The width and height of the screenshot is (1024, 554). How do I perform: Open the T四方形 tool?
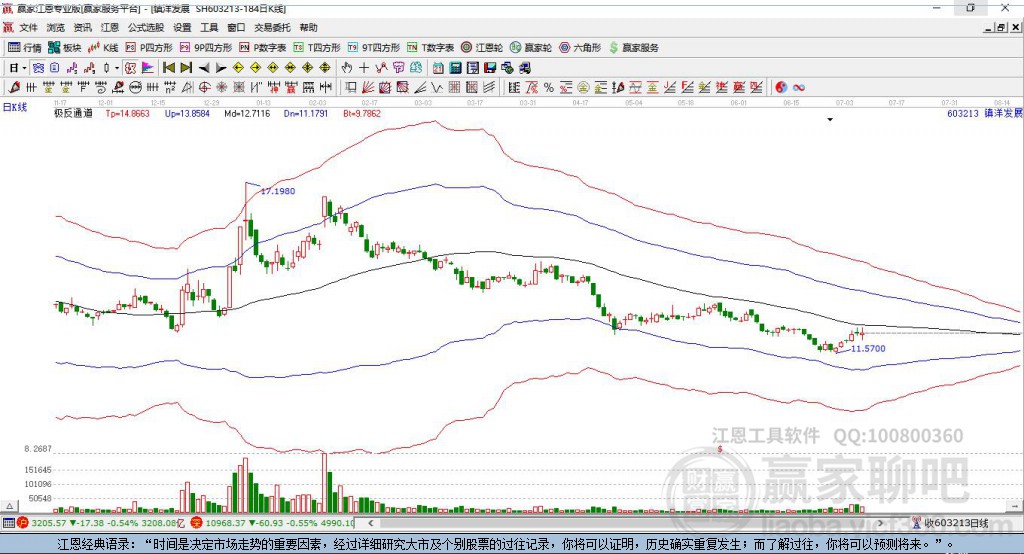(317, 48)
